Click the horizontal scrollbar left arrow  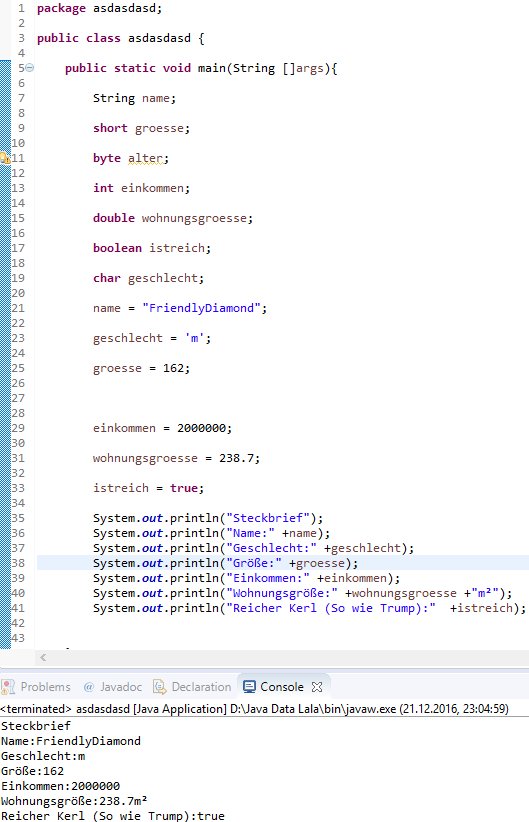[43, 657]
